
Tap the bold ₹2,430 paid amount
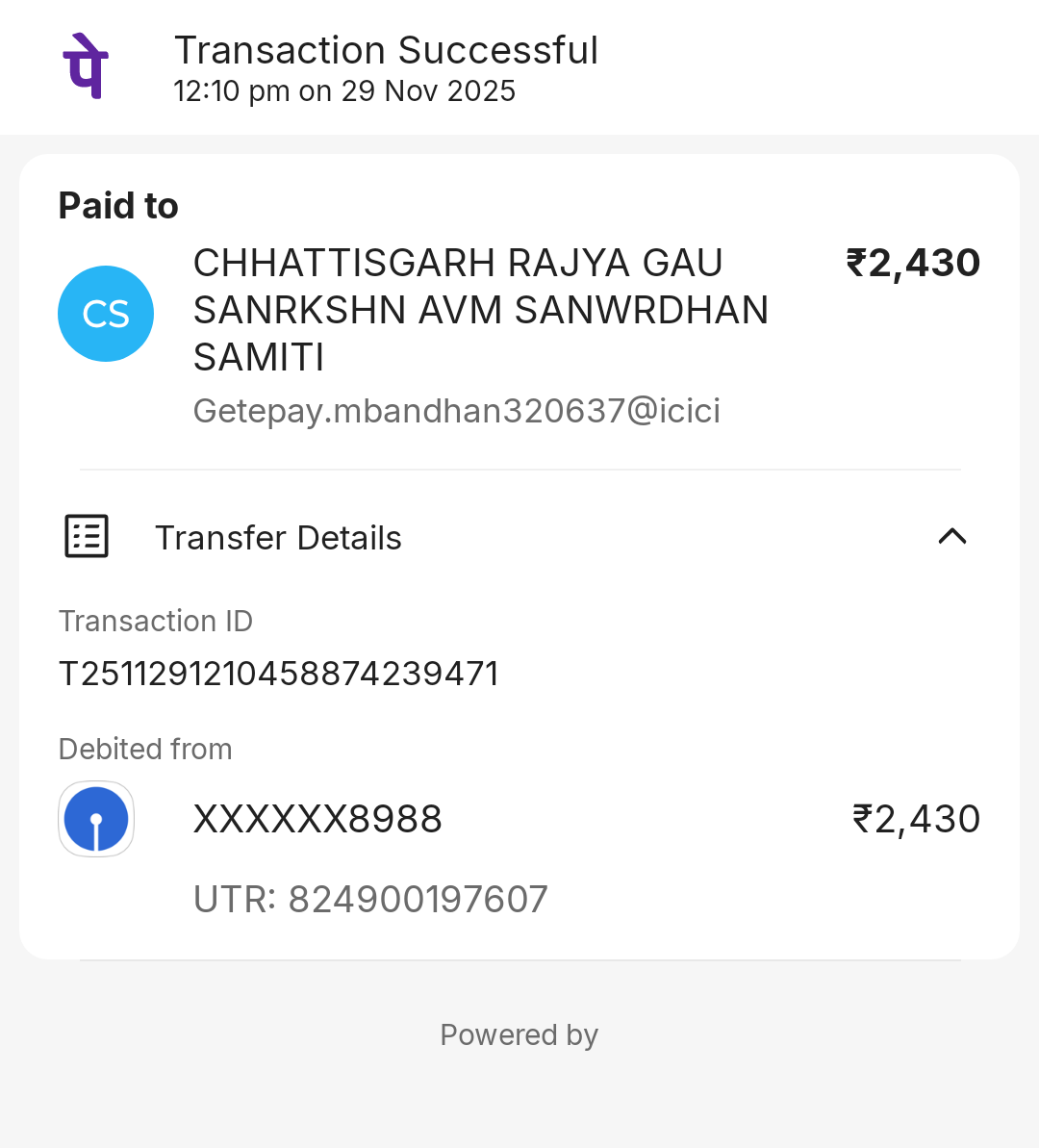point(913,263)
